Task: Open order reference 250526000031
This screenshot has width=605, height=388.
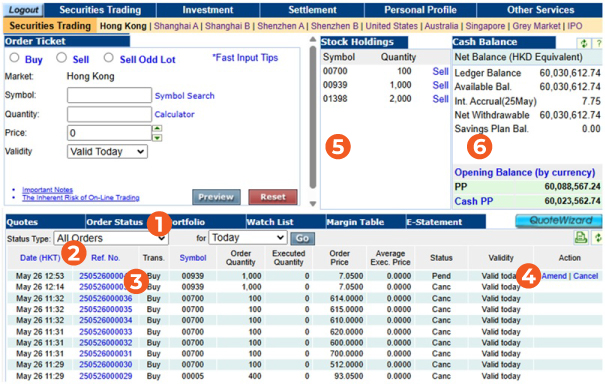Action: 106,354
